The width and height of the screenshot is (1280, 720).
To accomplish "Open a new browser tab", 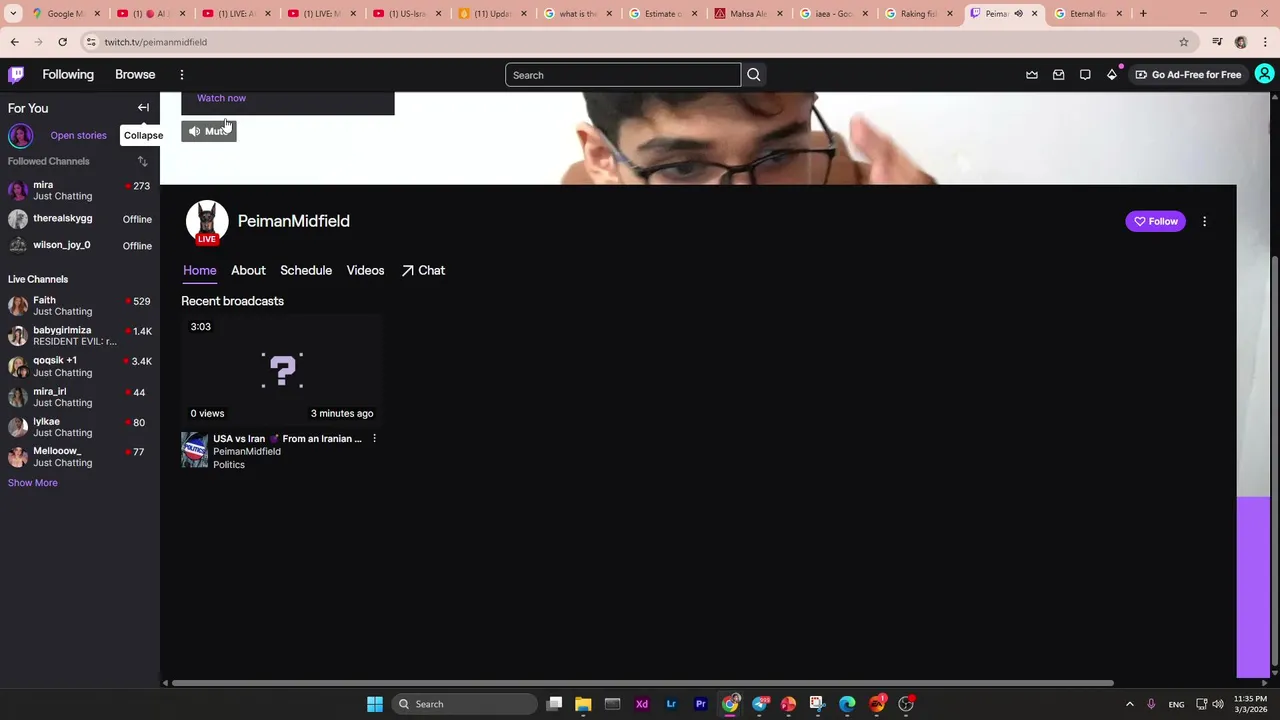I will click(x=1143, y=14).
